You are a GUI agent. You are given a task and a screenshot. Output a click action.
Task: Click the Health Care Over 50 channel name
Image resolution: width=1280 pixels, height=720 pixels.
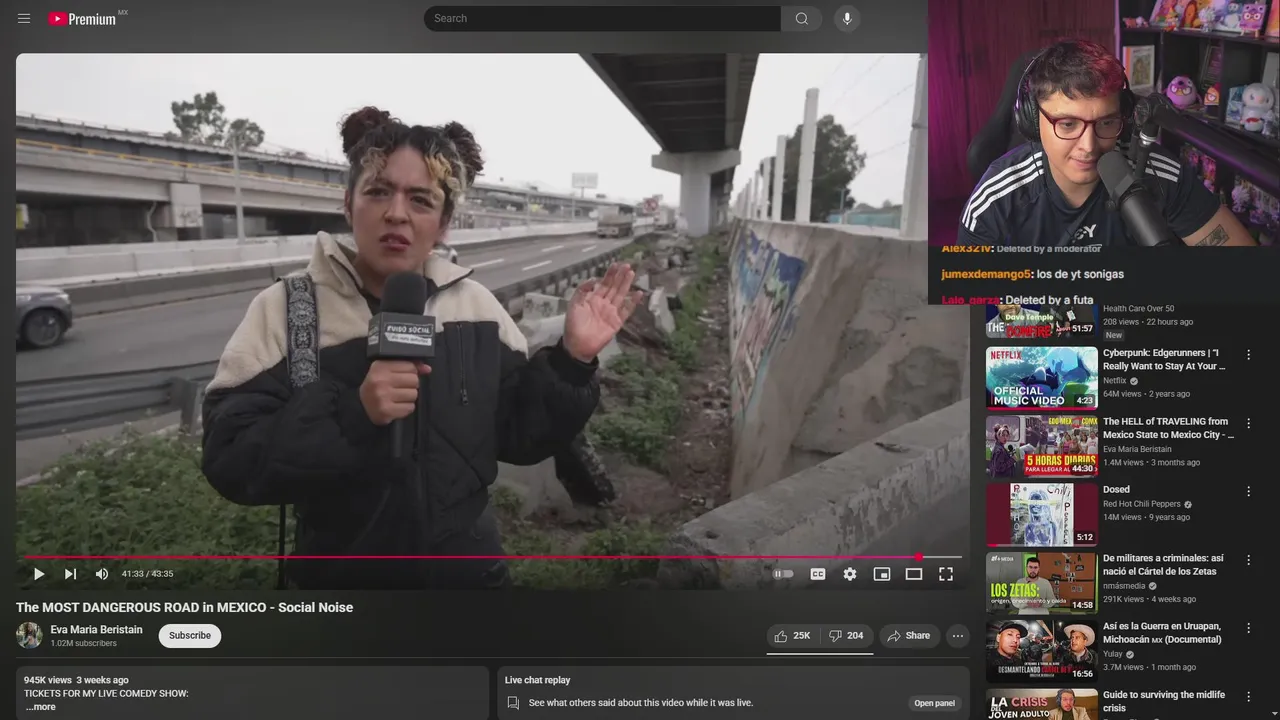(x=1138, y=309)
